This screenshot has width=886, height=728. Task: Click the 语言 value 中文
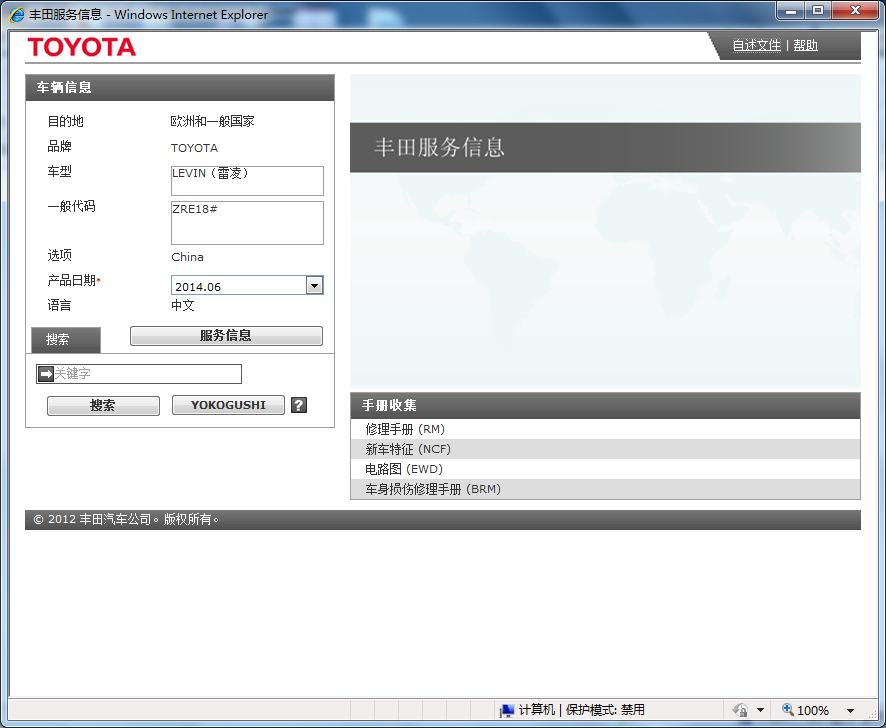(183, 305)
